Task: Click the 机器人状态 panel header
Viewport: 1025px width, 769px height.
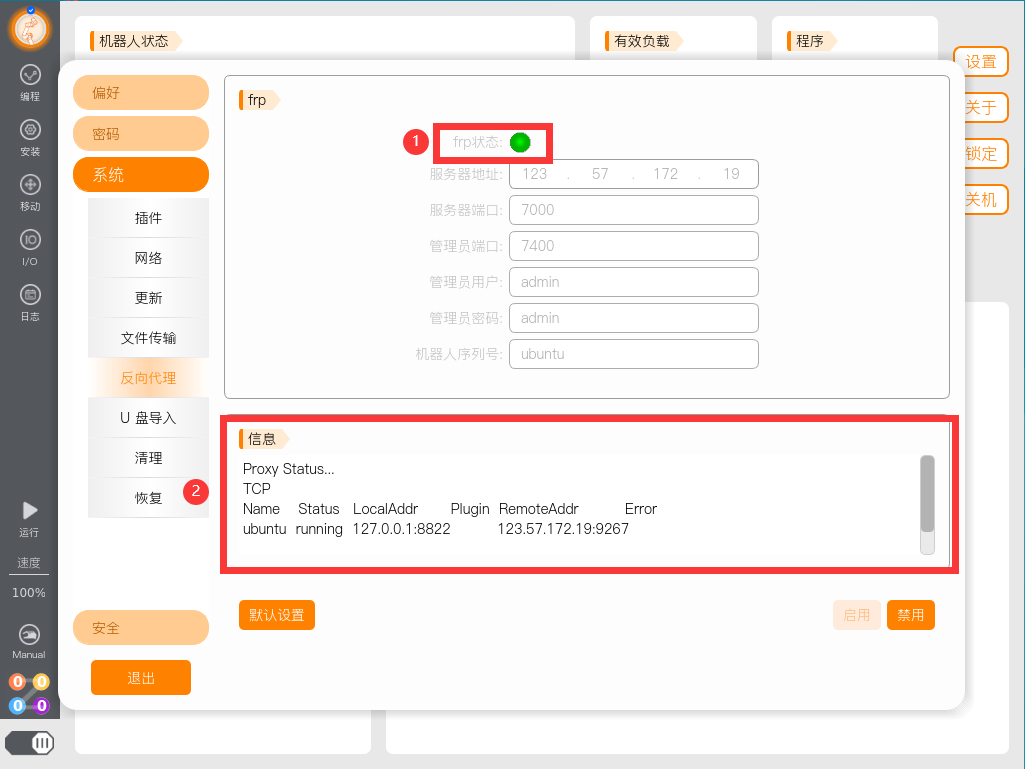Action: 135,41
